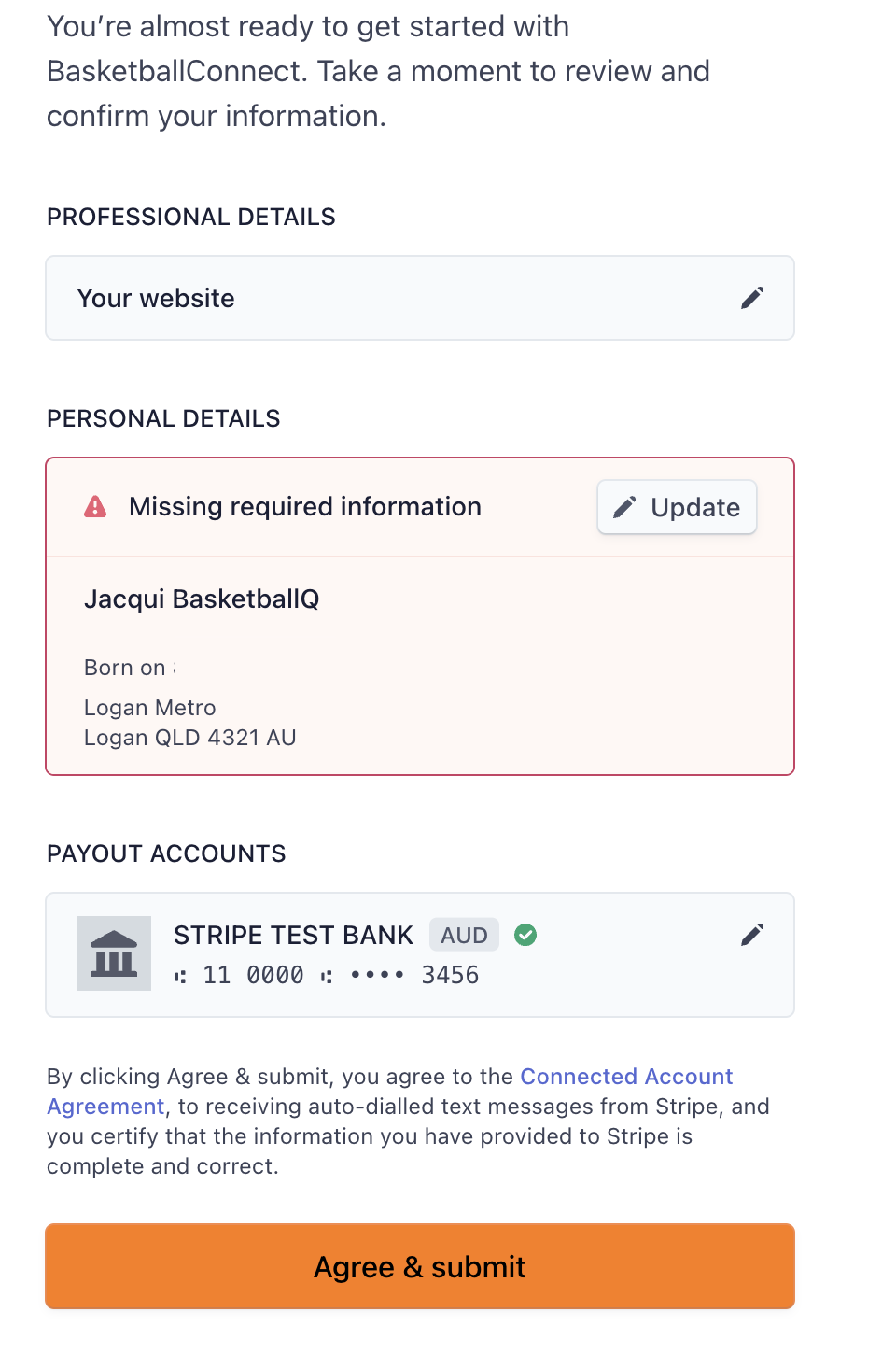Select the Jacqui BasketballQ name
Screen dimensions: 896x1354
[202, 599]
